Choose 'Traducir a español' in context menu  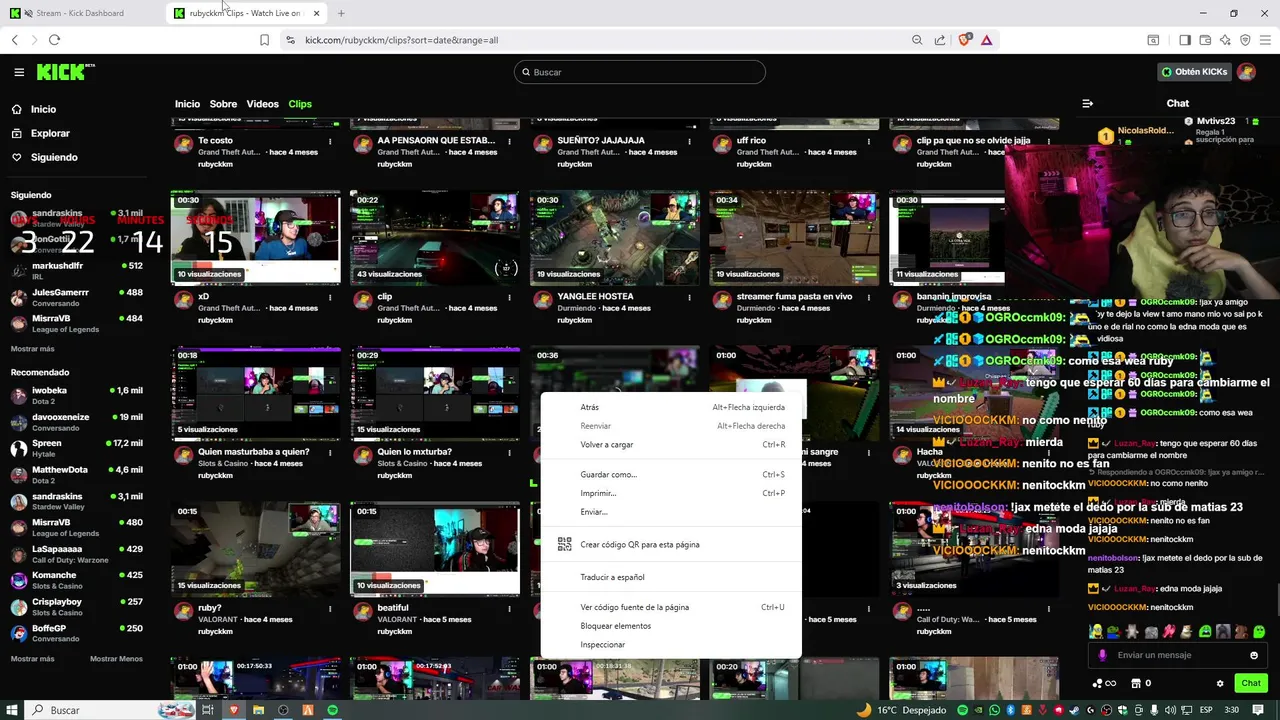click(x=671, y=577)
